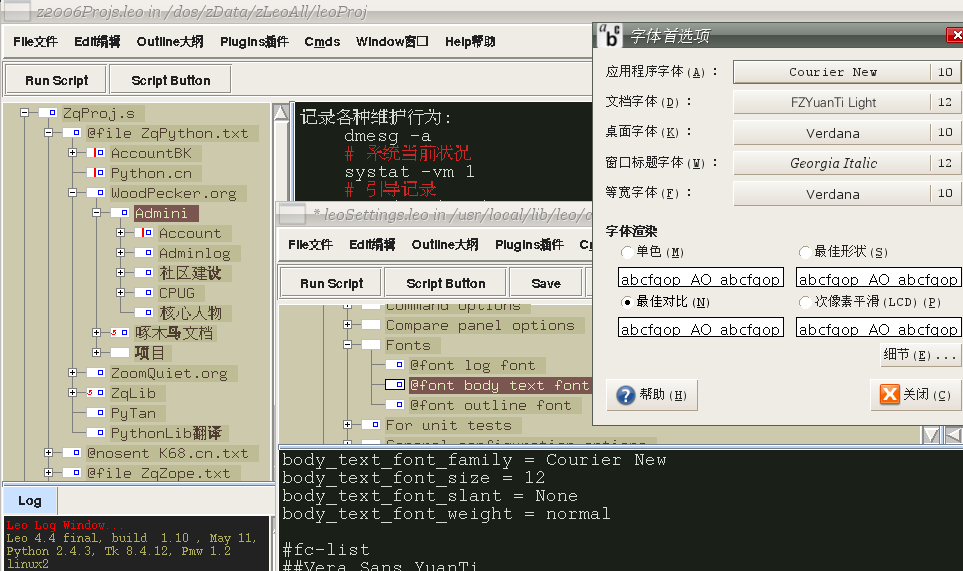Screen dimensions: 963x571
Task: Enable 次像素平滑 (LCD) rendering
Action: pyautogui.click(x=805, y=302)
